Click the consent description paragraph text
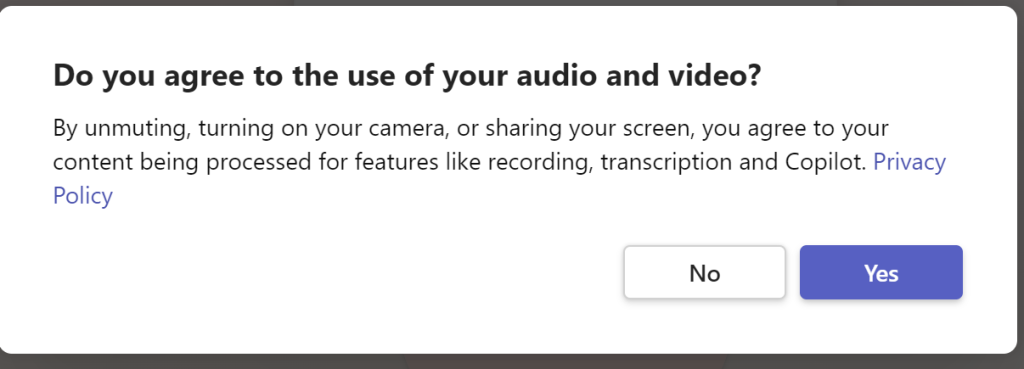Viewport: 1024px width, 369px height. click(499, 162)
